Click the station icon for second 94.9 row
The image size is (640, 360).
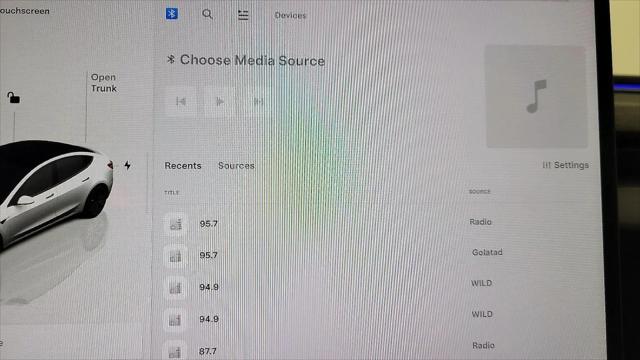[x=176, y=320]
